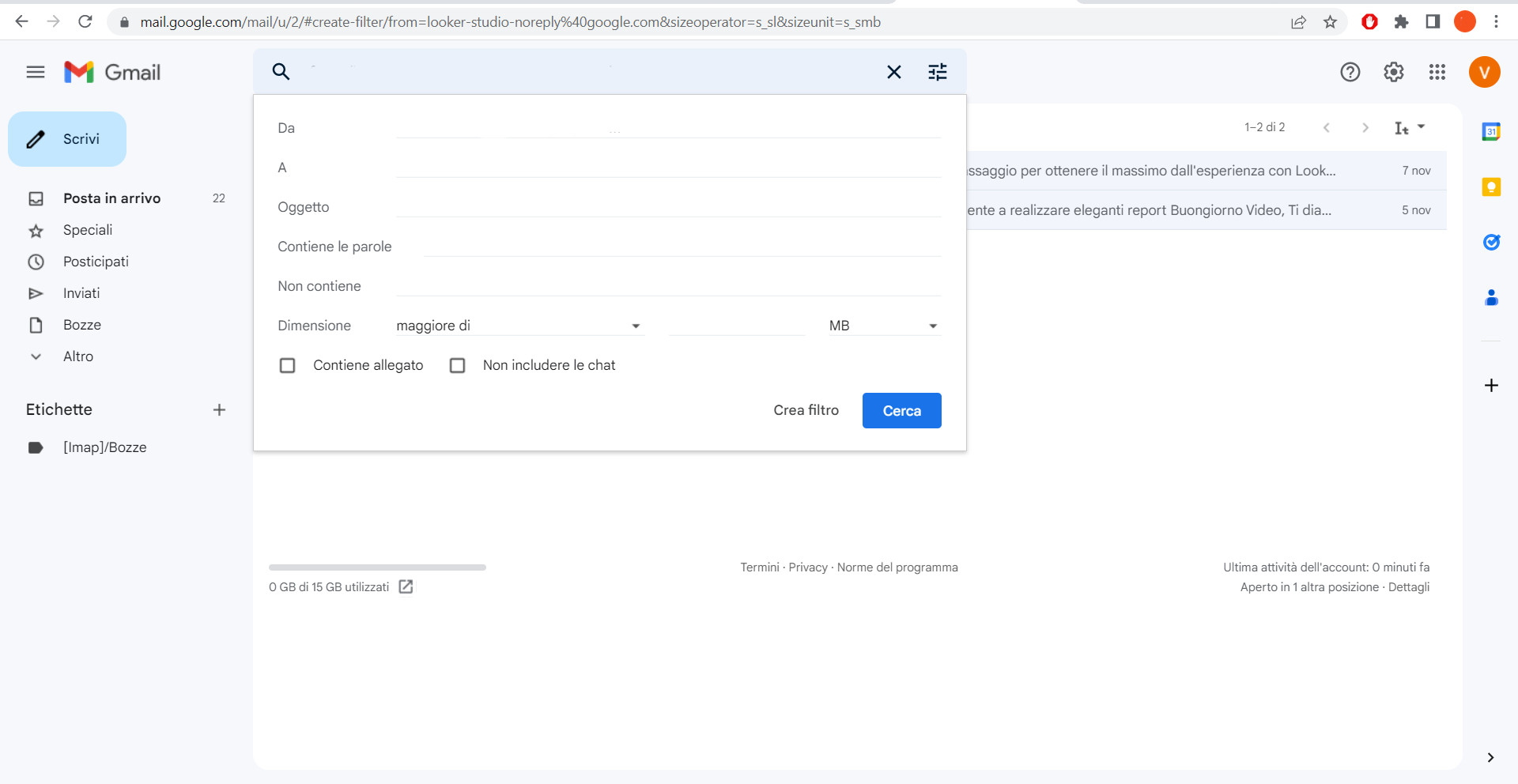
Task: Enable the Contiene allegato checkbox
Action: (288, 365)
